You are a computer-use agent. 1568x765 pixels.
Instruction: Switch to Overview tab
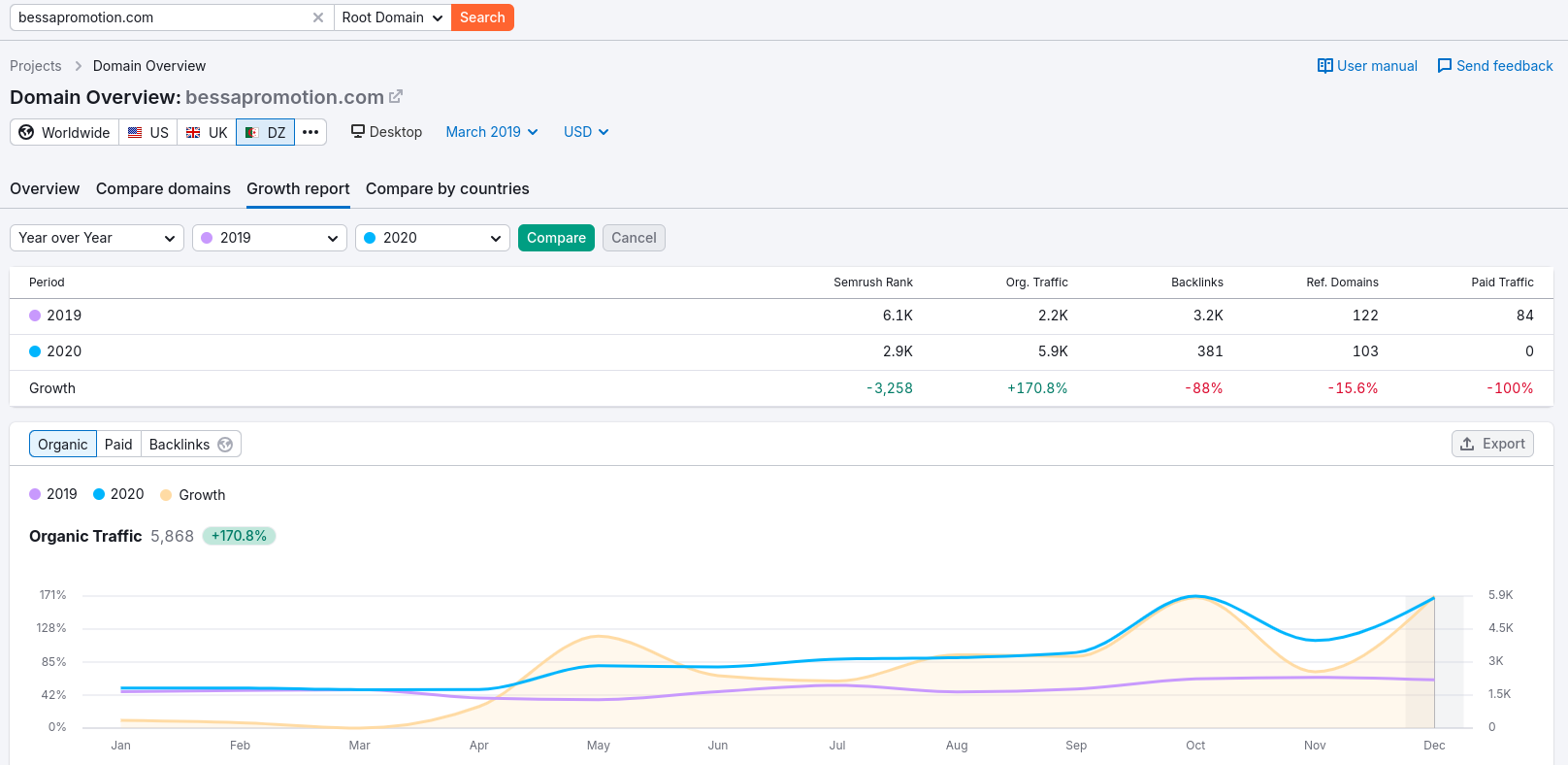pos(45,188)
